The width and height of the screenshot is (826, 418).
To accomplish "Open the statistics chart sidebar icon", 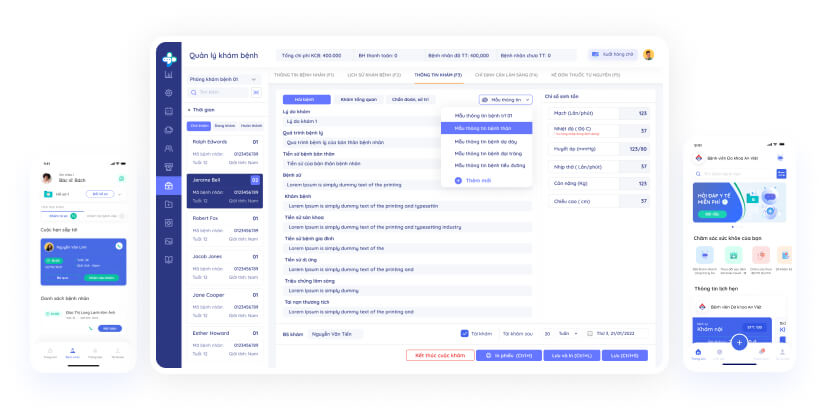I will [x=169, y=75].
